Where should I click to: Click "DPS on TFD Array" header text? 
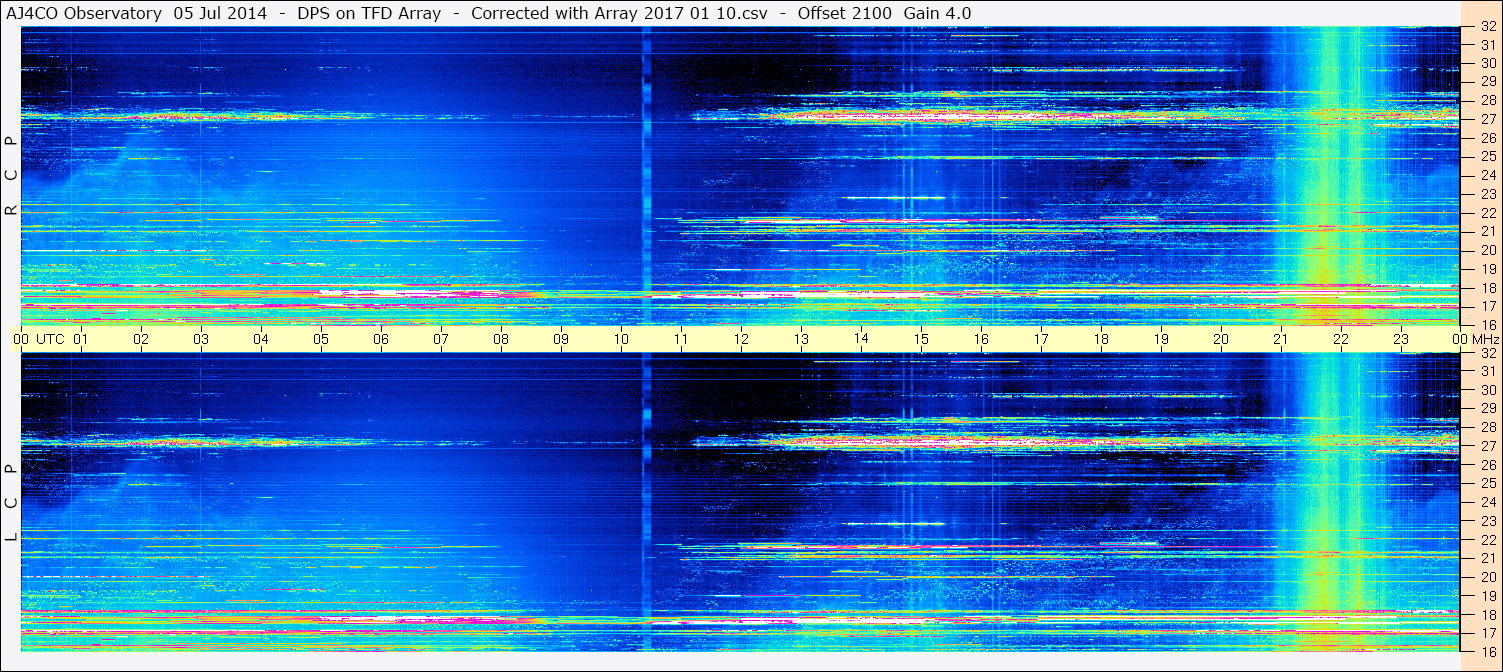(369, 13)
